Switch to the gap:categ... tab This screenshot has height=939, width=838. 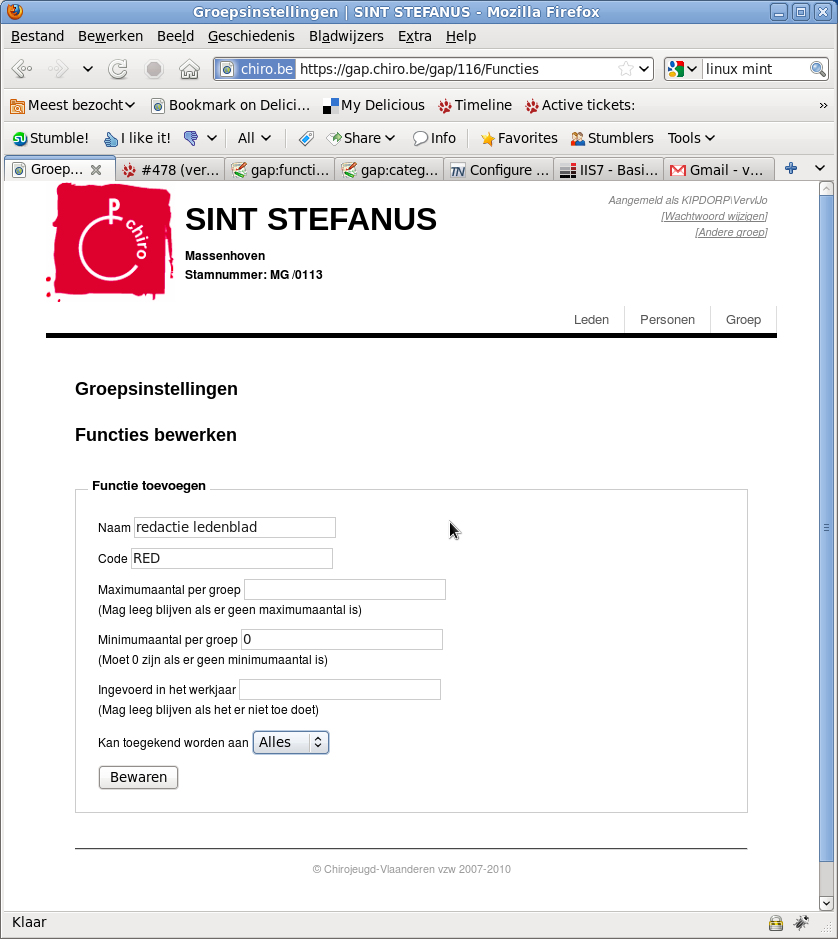tap(389, 170)
